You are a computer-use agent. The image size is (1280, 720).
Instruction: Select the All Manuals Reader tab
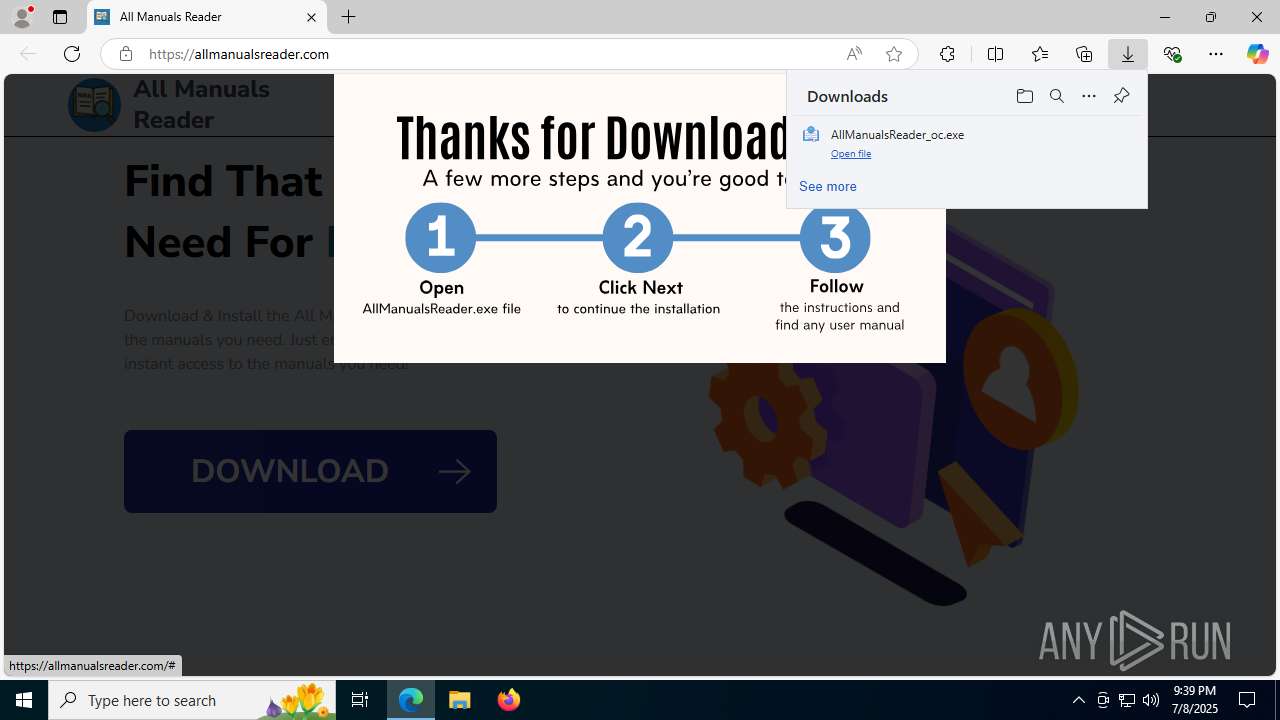point(208,17)
